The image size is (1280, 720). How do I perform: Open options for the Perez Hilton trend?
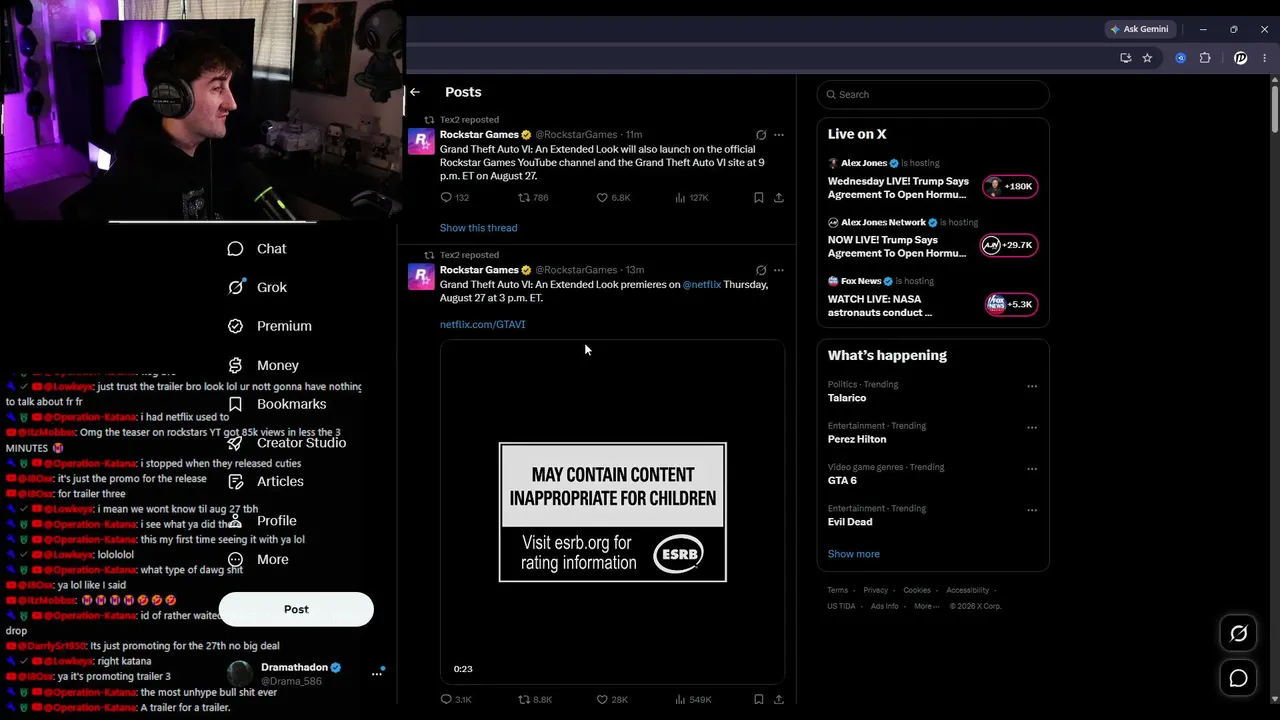coord(1032,427)
